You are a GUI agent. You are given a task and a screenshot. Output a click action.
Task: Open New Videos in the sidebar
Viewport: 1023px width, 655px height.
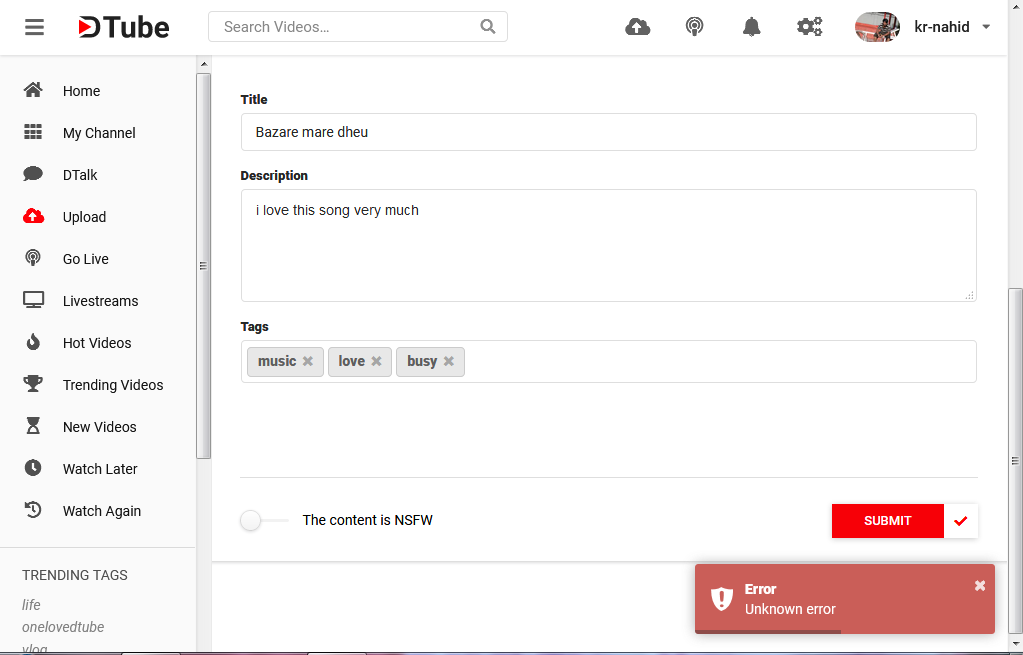[98, 427]
